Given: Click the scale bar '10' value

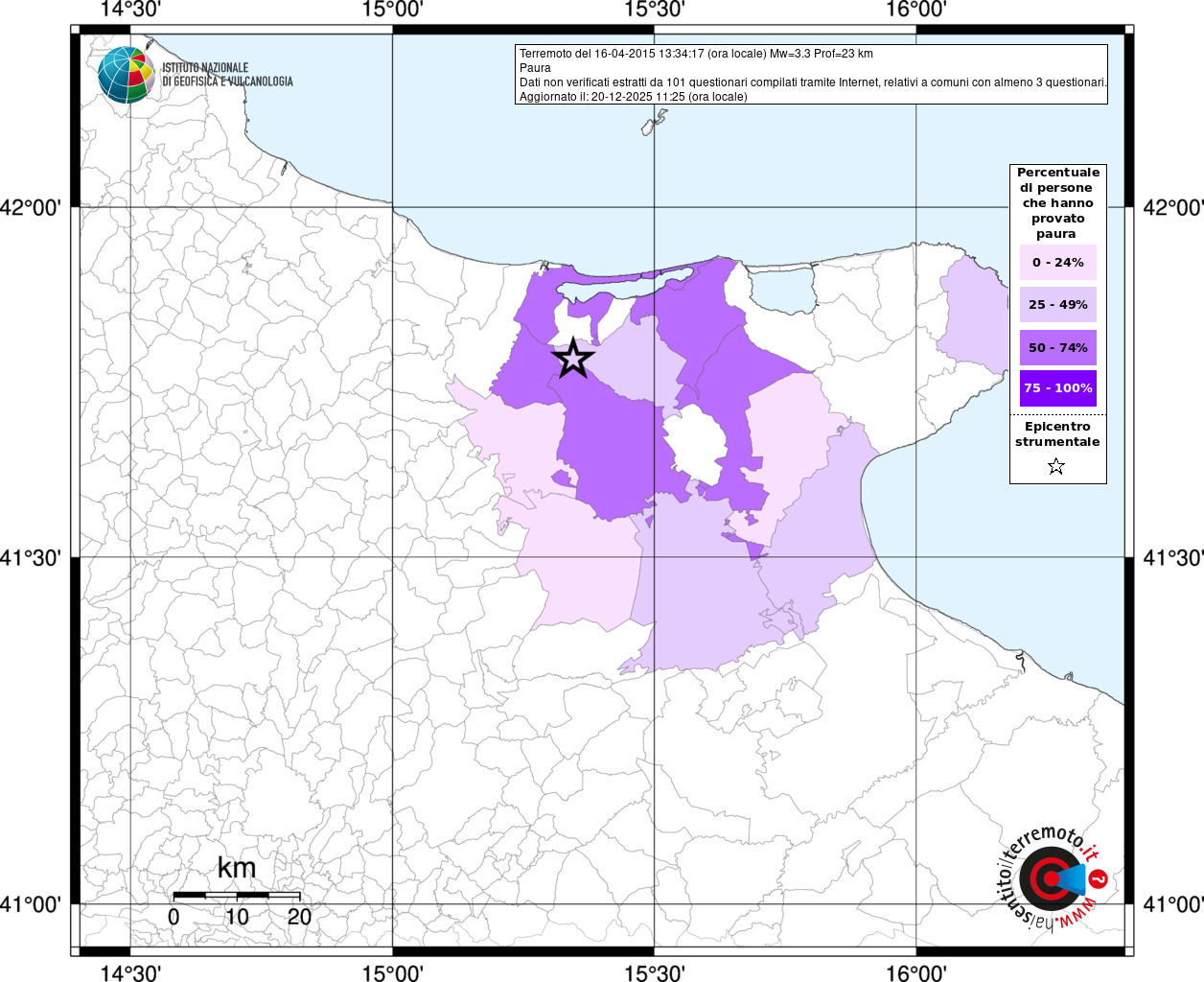Looking at the screenshot, I should pyautogui.click(x=237, y=917).
